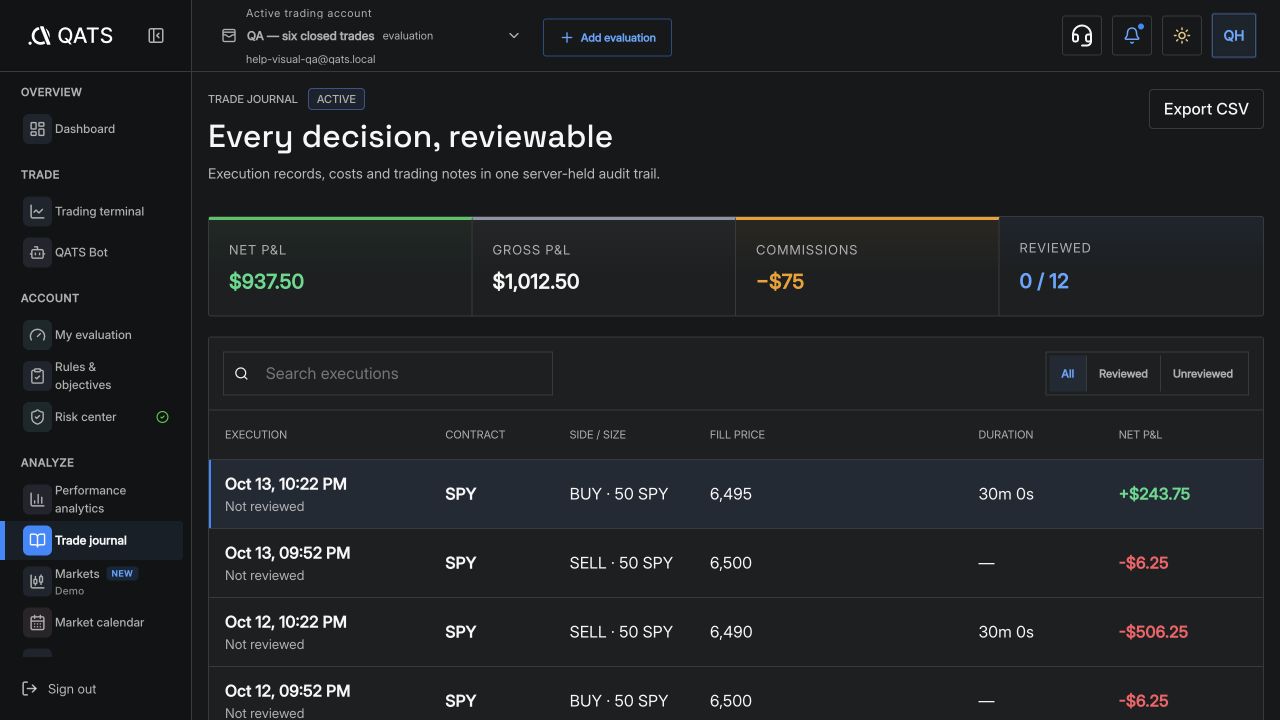Viewport: 1280px width, 720px height.
Task: Click the Export CSV button
Action: [1206, 109]
